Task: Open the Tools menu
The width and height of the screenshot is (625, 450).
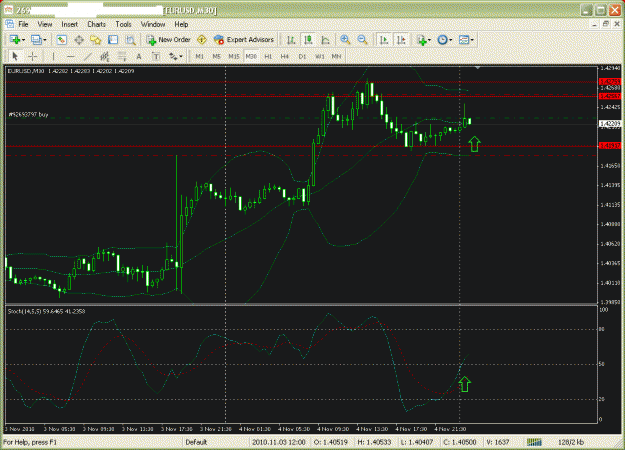Action: pos(123,24)
